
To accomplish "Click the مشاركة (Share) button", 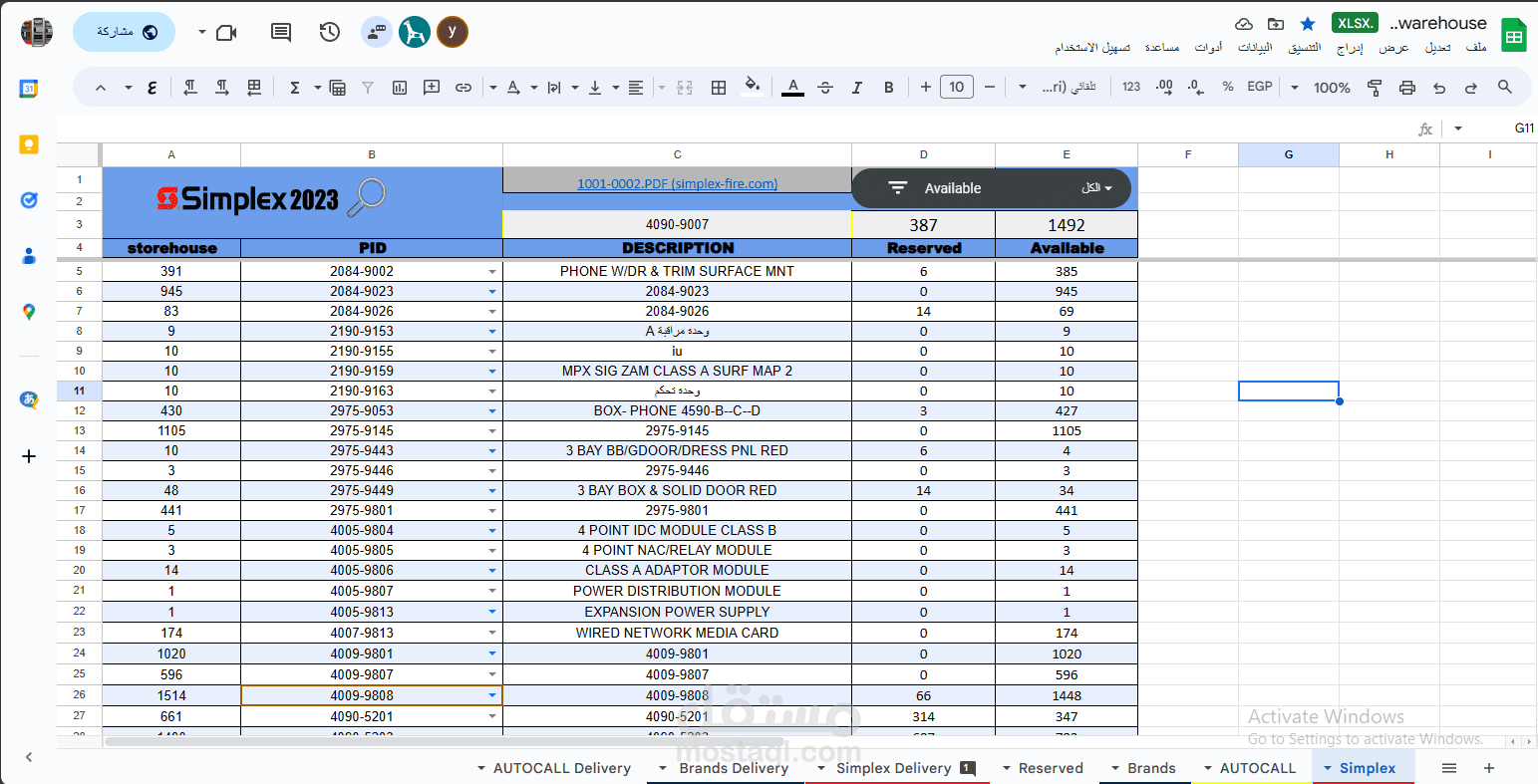I will tap(125, 32).
